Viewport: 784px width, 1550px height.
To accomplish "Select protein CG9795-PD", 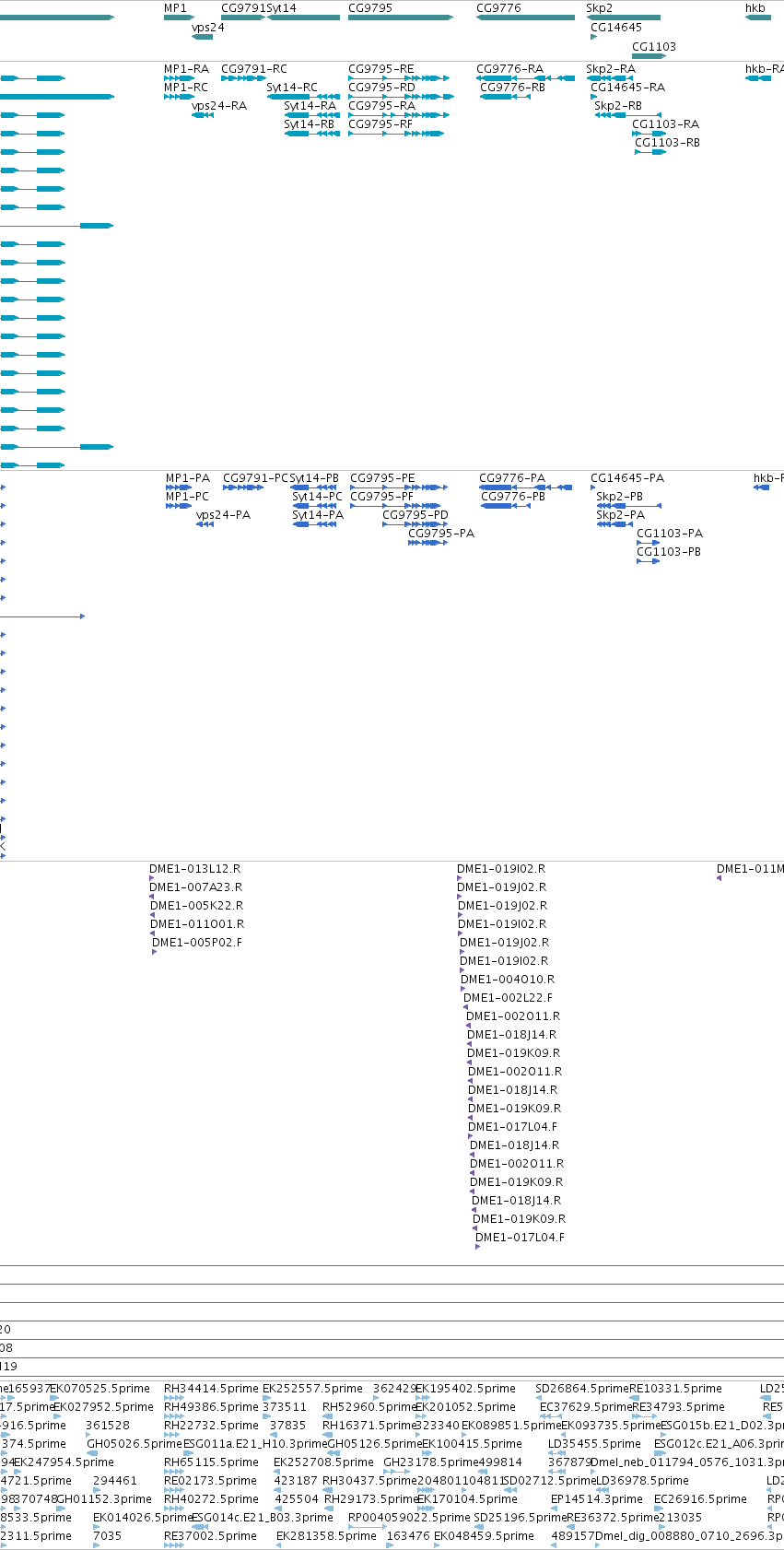I will pos(415,515).
